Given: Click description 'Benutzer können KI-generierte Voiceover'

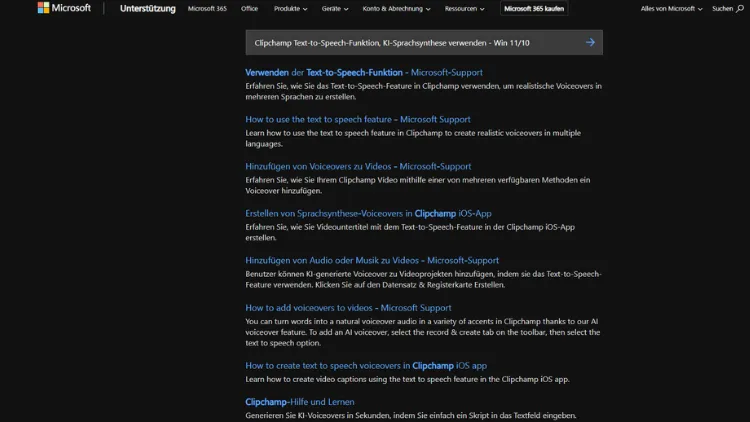Looking at the screenshot, I should tap(423, 279).
